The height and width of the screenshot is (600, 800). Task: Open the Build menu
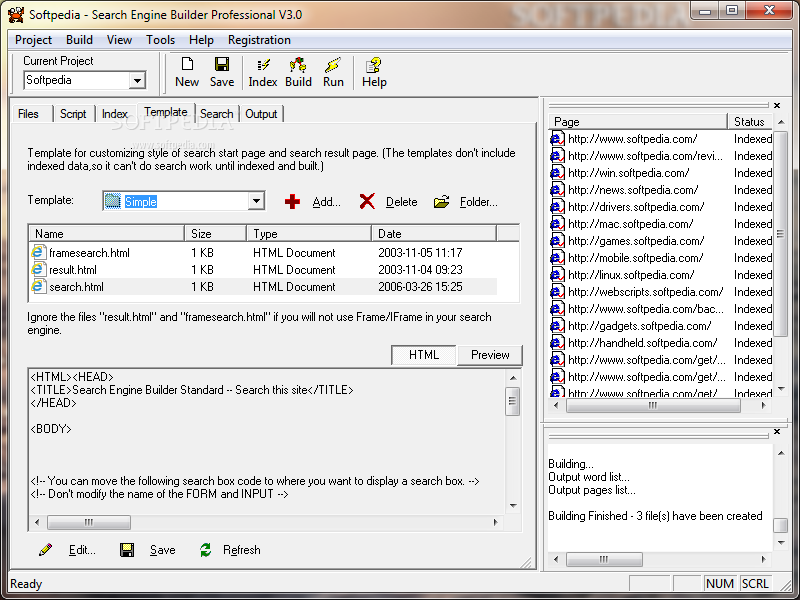click(x=79, y=40)
